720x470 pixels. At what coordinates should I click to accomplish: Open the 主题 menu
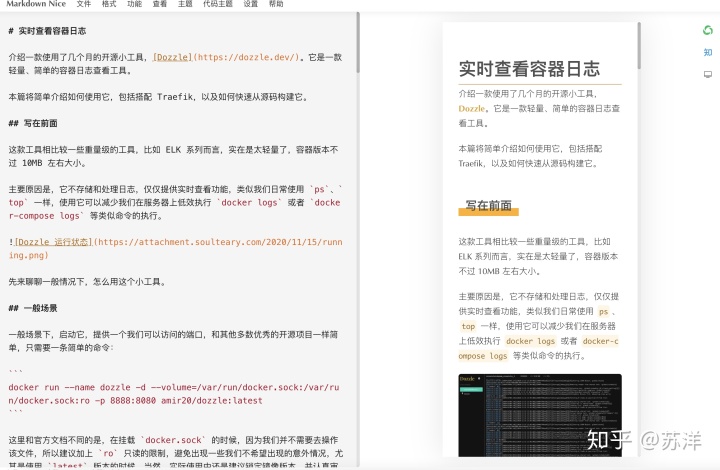pyautogui.click(x=185, y=4)
